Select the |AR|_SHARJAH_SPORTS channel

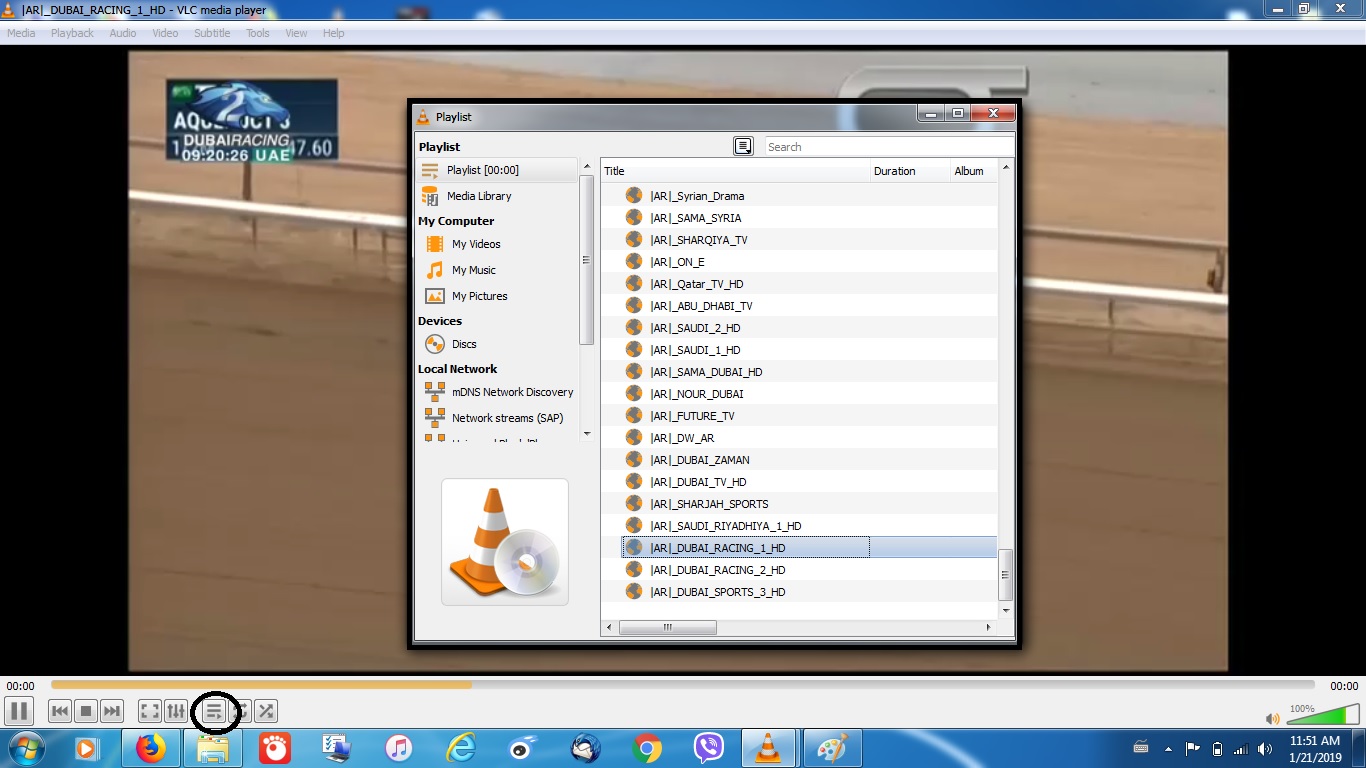pyautogui.click(x=708, y=503)
